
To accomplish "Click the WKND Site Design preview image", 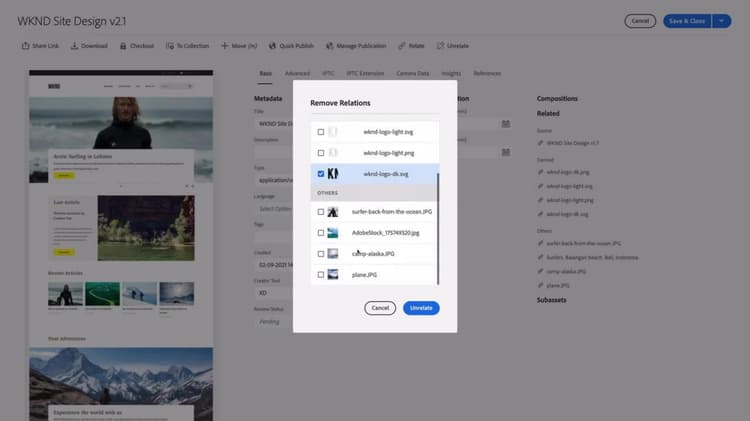I will pos(121,245).
